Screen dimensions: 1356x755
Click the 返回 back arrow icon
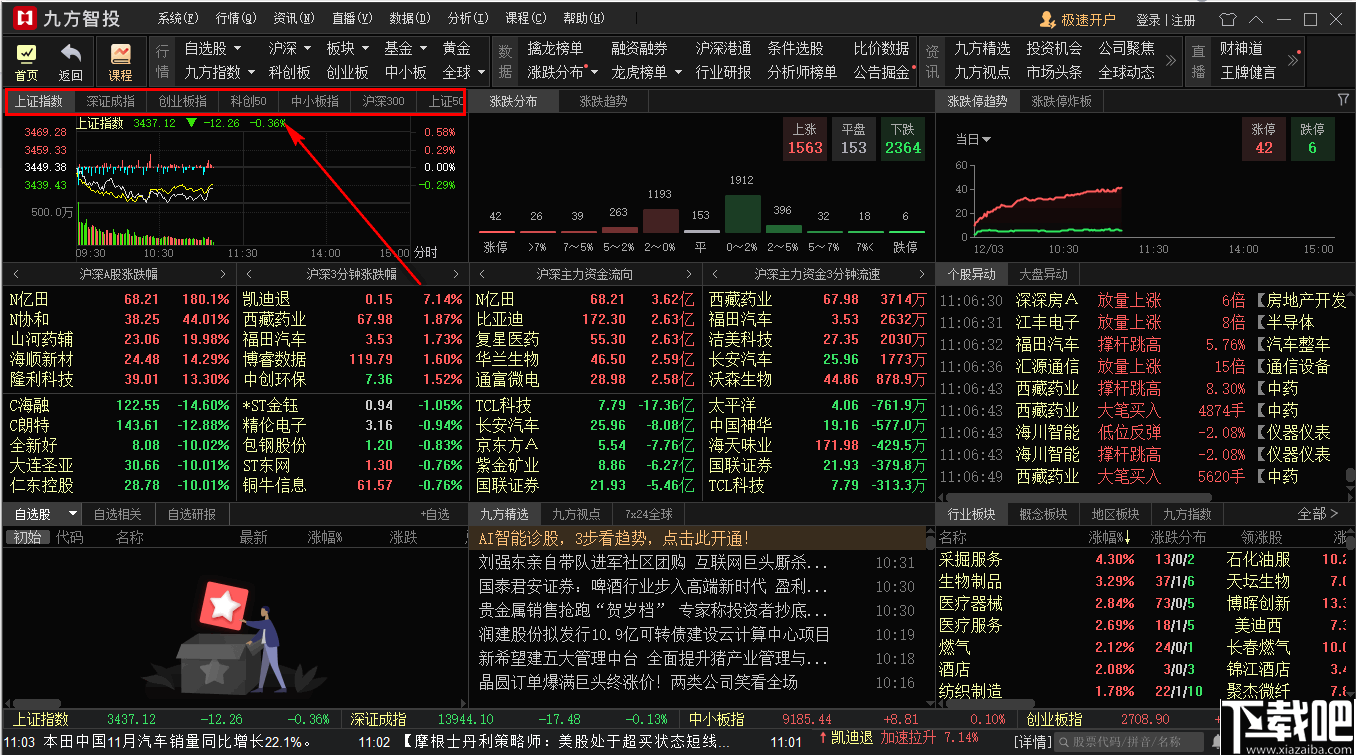(x=70, y=61)
